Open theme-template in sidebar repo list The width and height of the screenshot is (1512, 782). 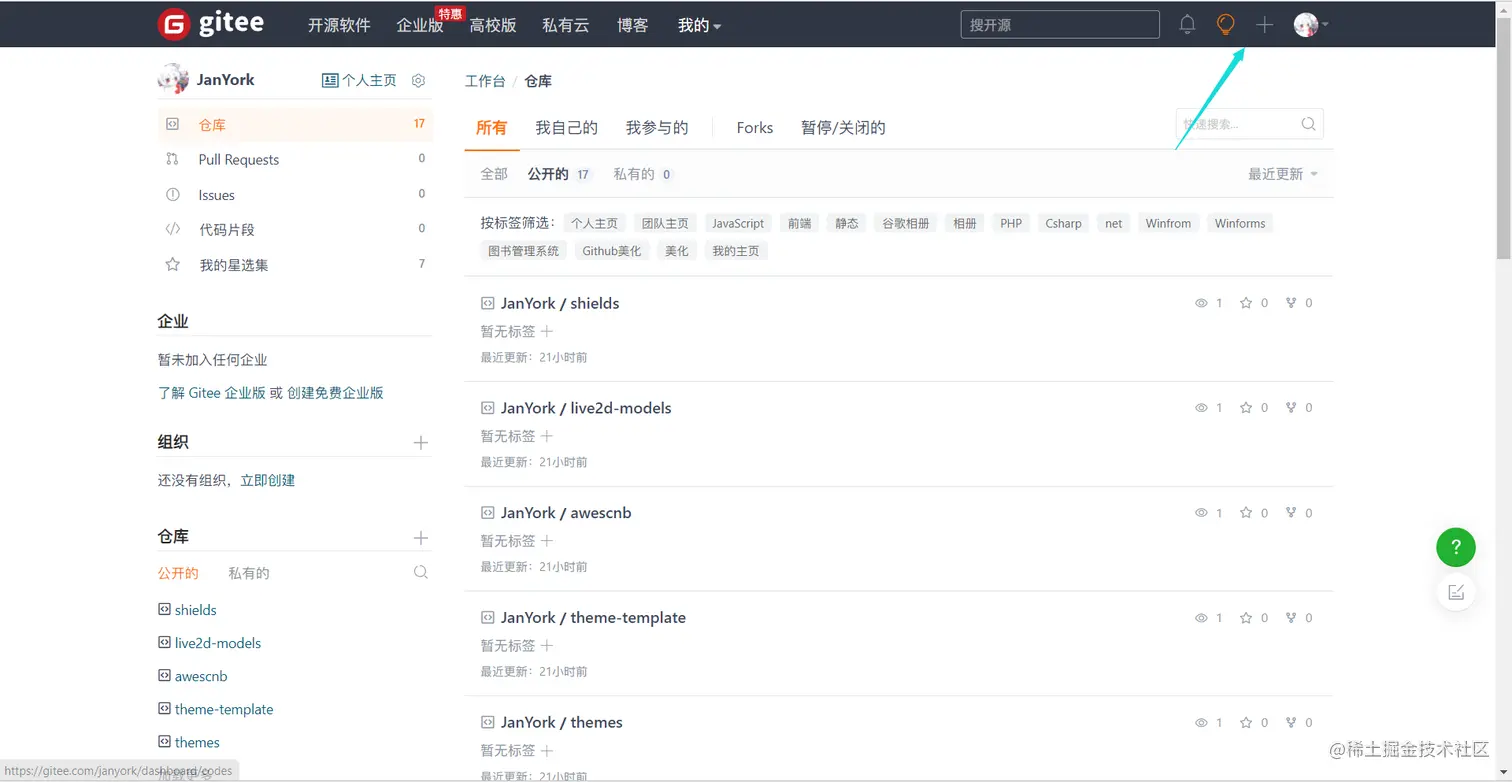224,709
